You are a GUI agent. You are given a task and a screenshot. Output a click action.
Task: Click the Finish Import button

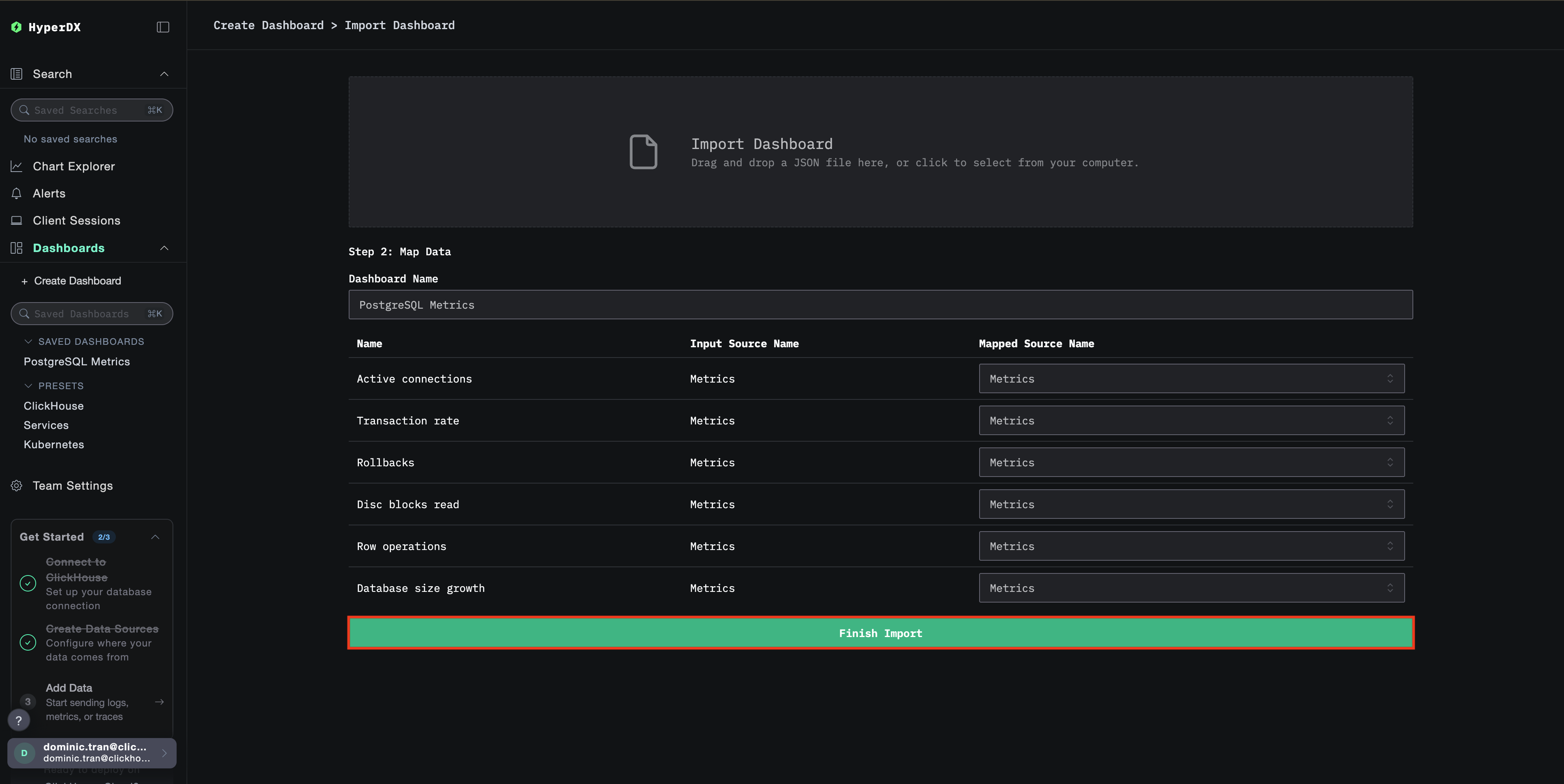tap(880, 633)
